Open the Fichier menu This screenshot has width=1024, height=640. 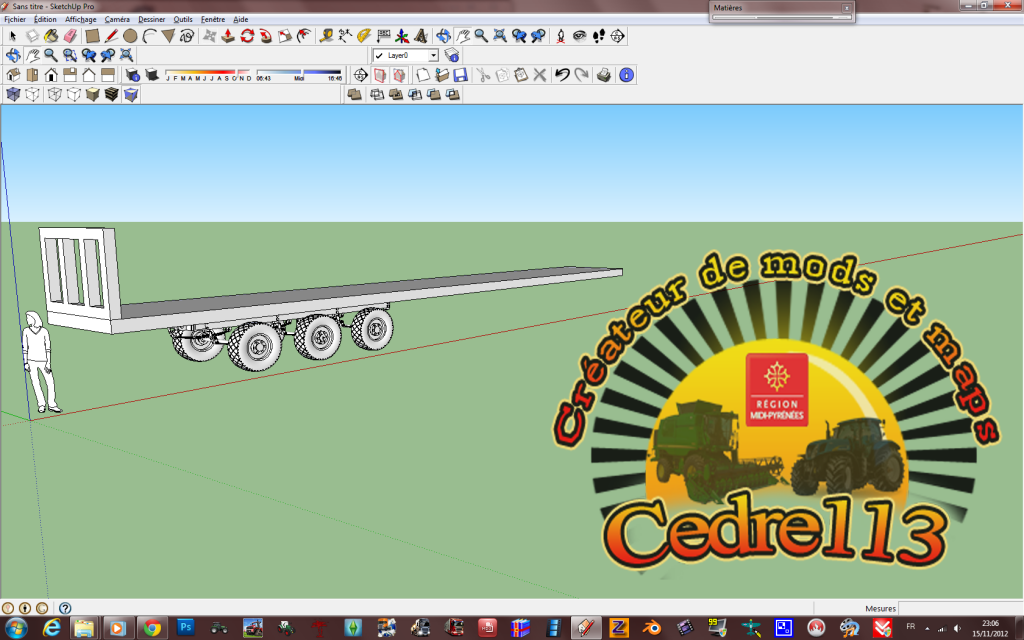point(15,20)
